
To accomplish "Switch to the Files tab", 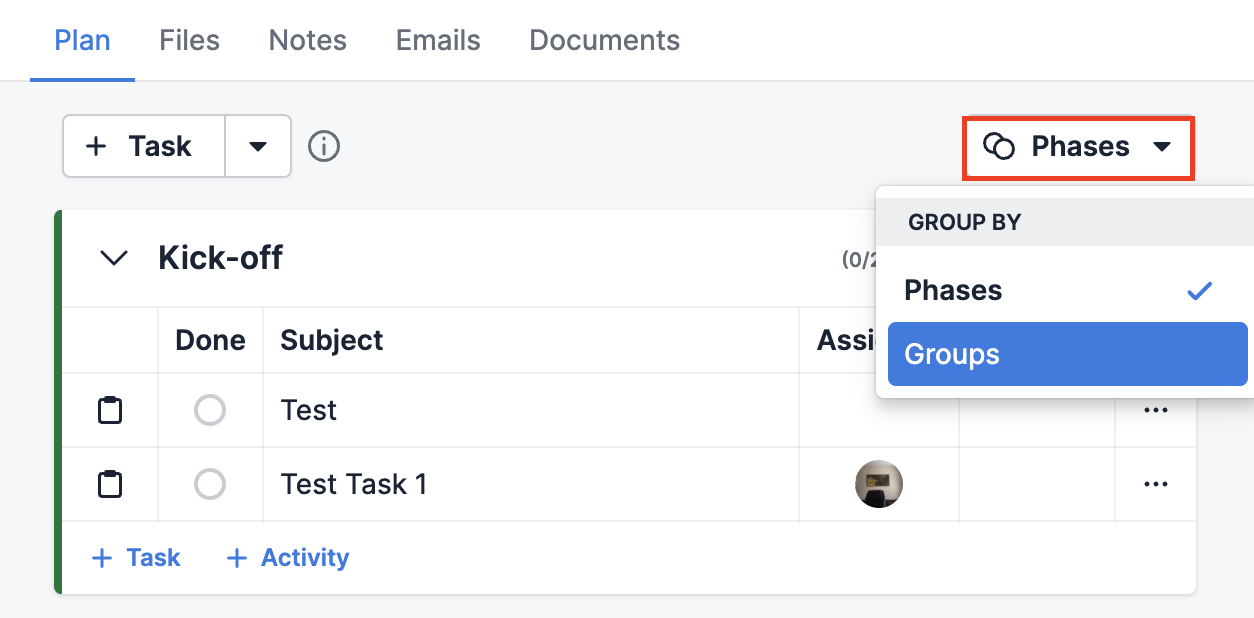I will point(188,40).
